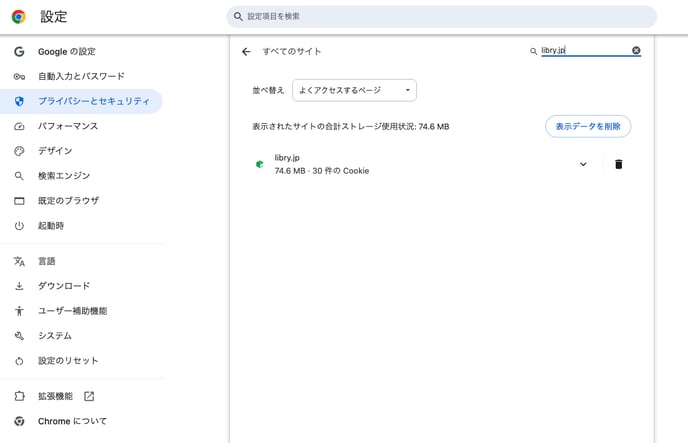This screenshot has height=443, width=688.
Task: Click the shield icon for privacy and security
Action: [x=19, y=101]
